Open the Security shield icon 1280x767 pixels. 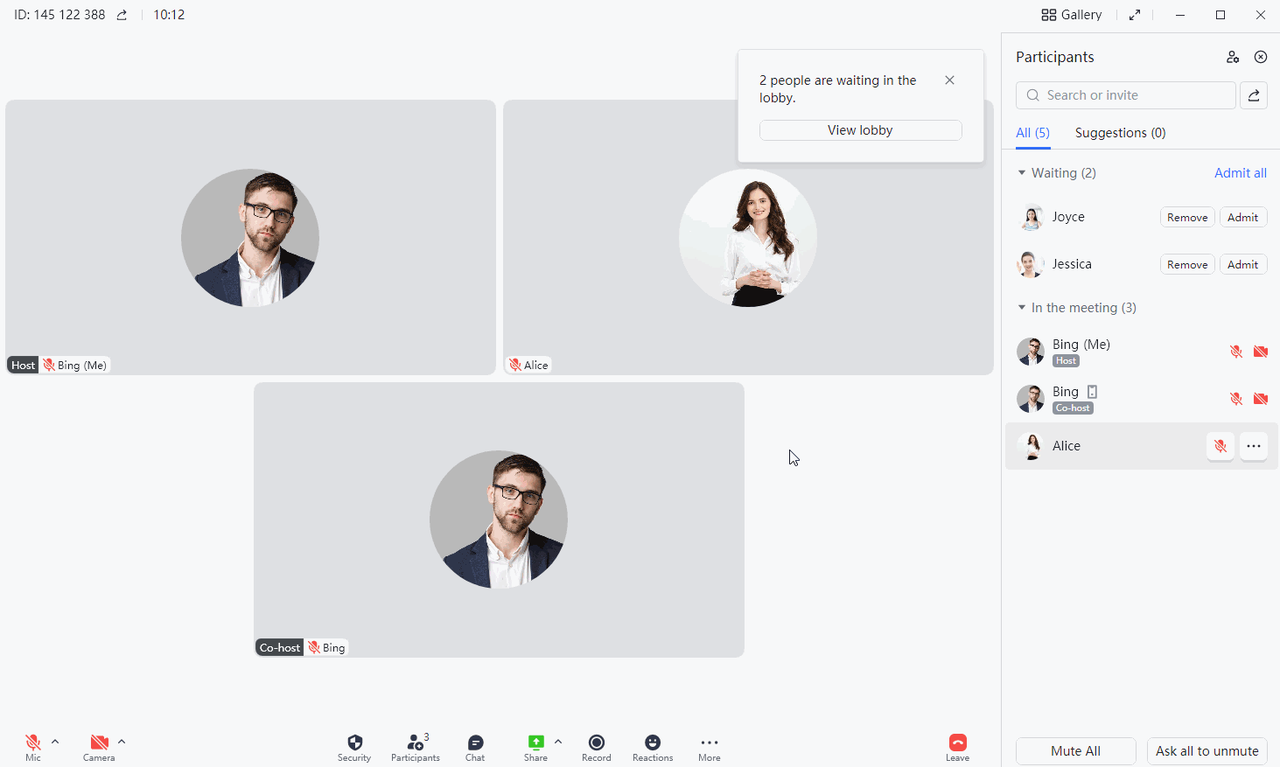coord(354,743)
